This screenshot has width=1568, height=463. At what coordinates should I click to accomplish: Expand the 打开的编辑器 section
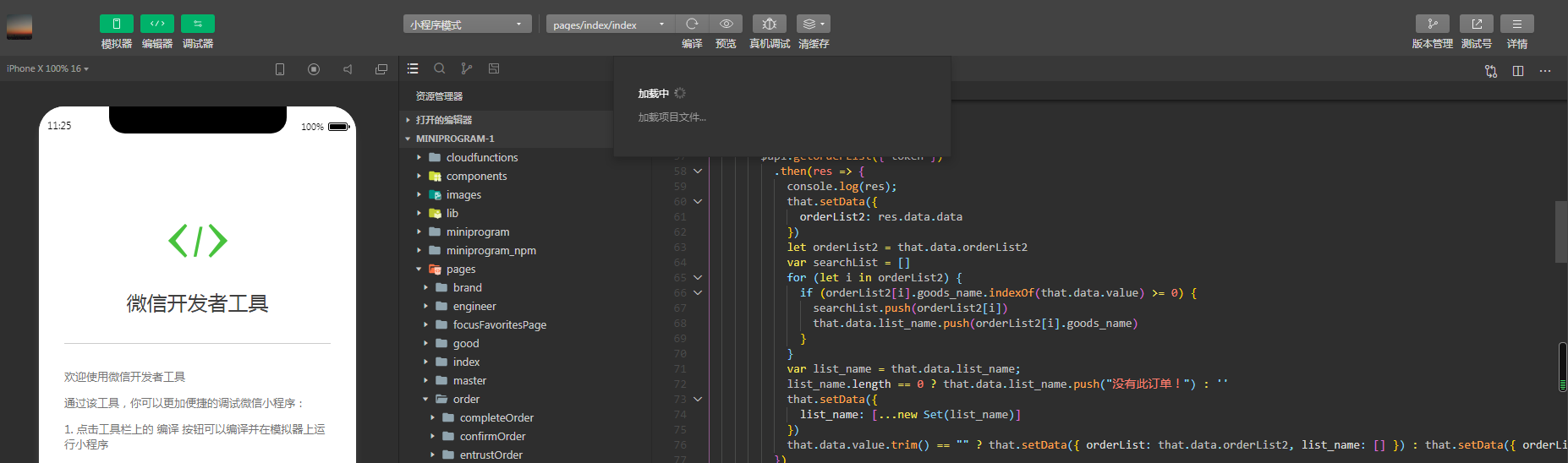[x=507, y=120]
